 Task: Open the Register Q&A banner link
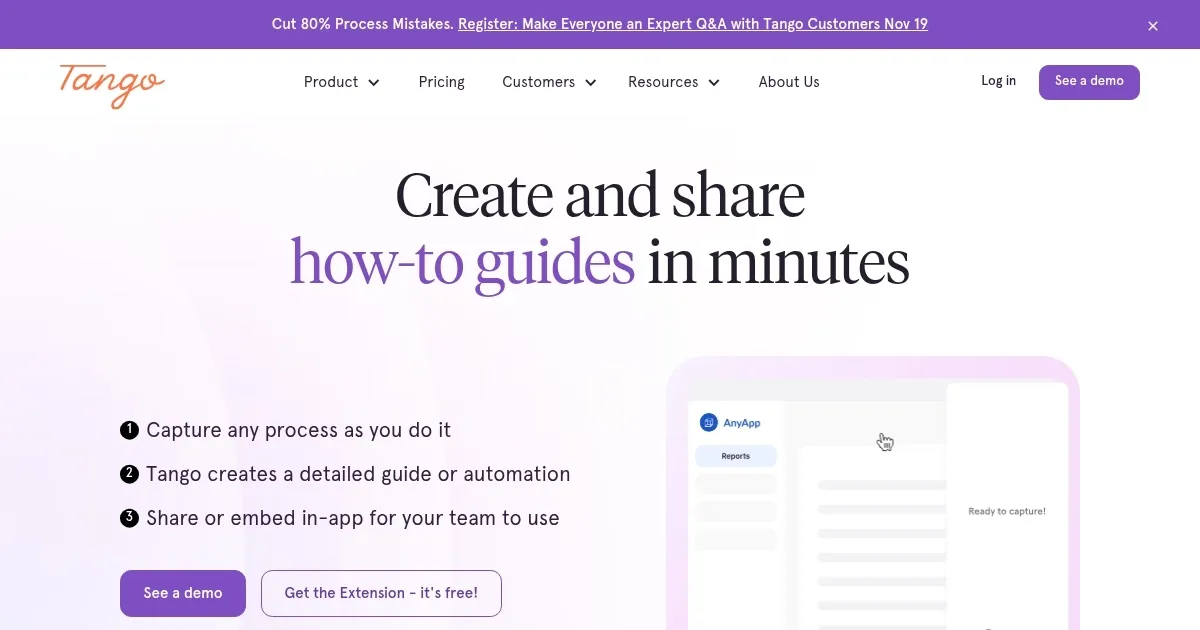coord(693,24)
